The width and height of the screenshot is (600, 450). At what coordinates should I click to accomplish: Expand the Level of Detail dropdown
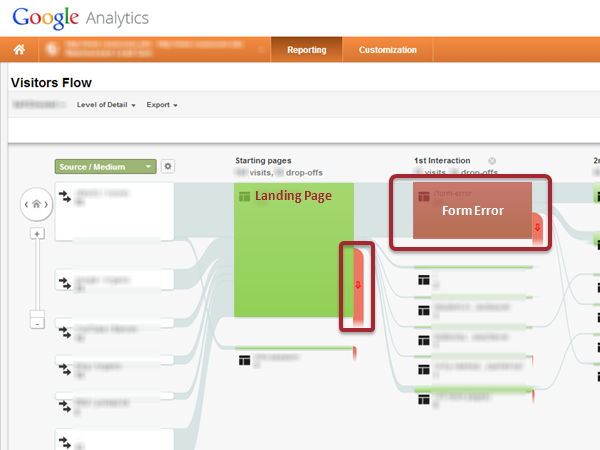point(106,105)
